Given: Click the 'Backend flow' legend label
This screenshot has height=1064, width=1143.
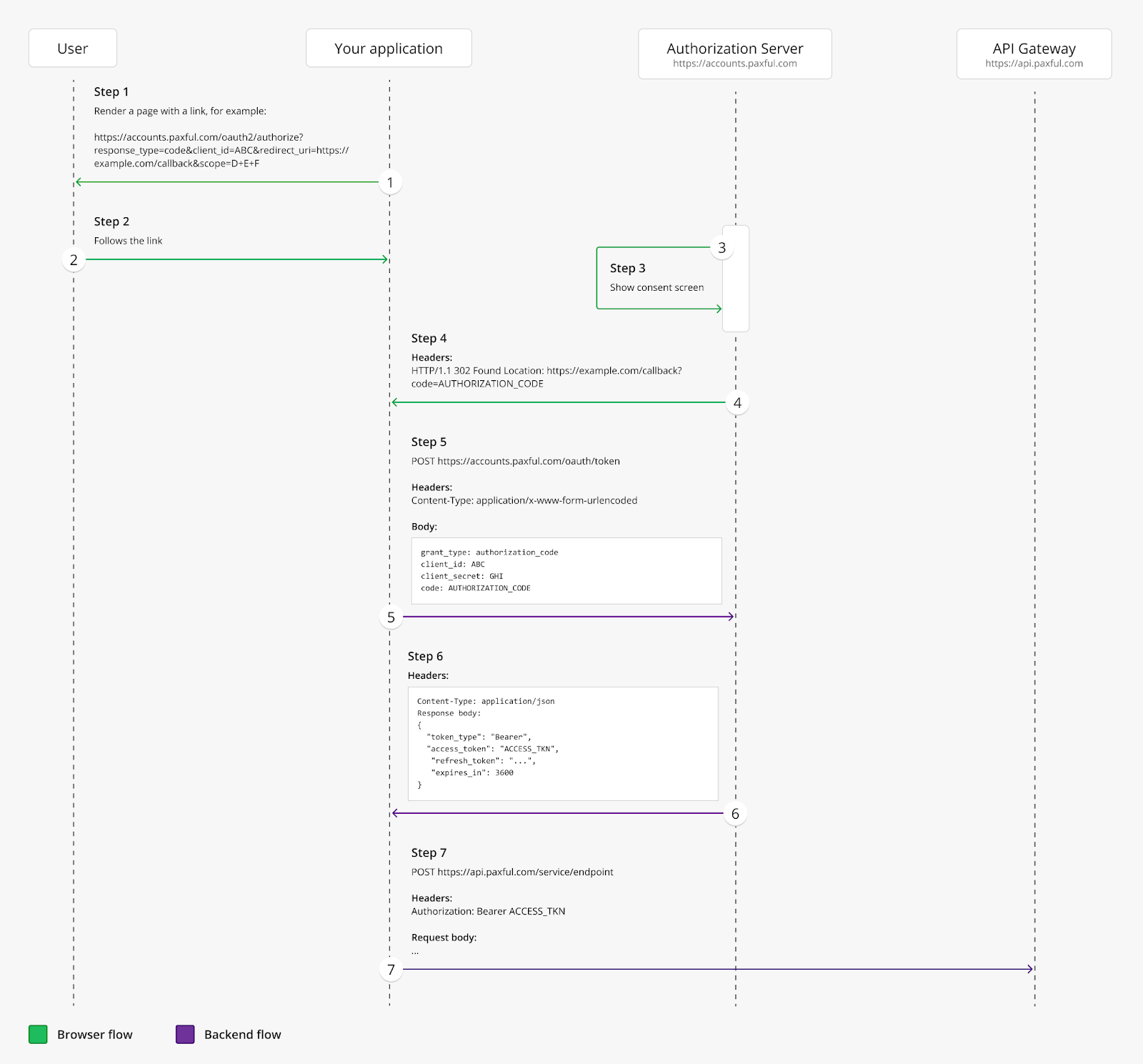Looking at the screenshot, I should coord(242,1034).
